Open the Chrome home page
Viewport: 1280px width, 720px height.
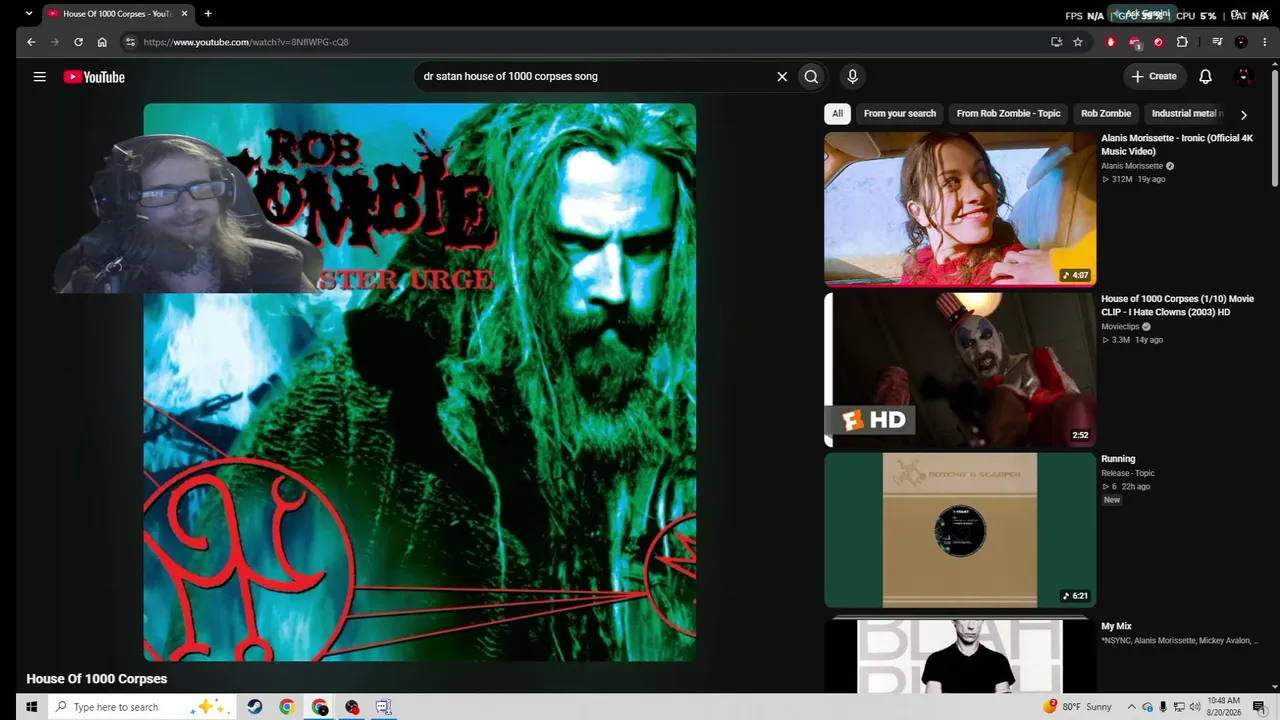pos(102,42)
